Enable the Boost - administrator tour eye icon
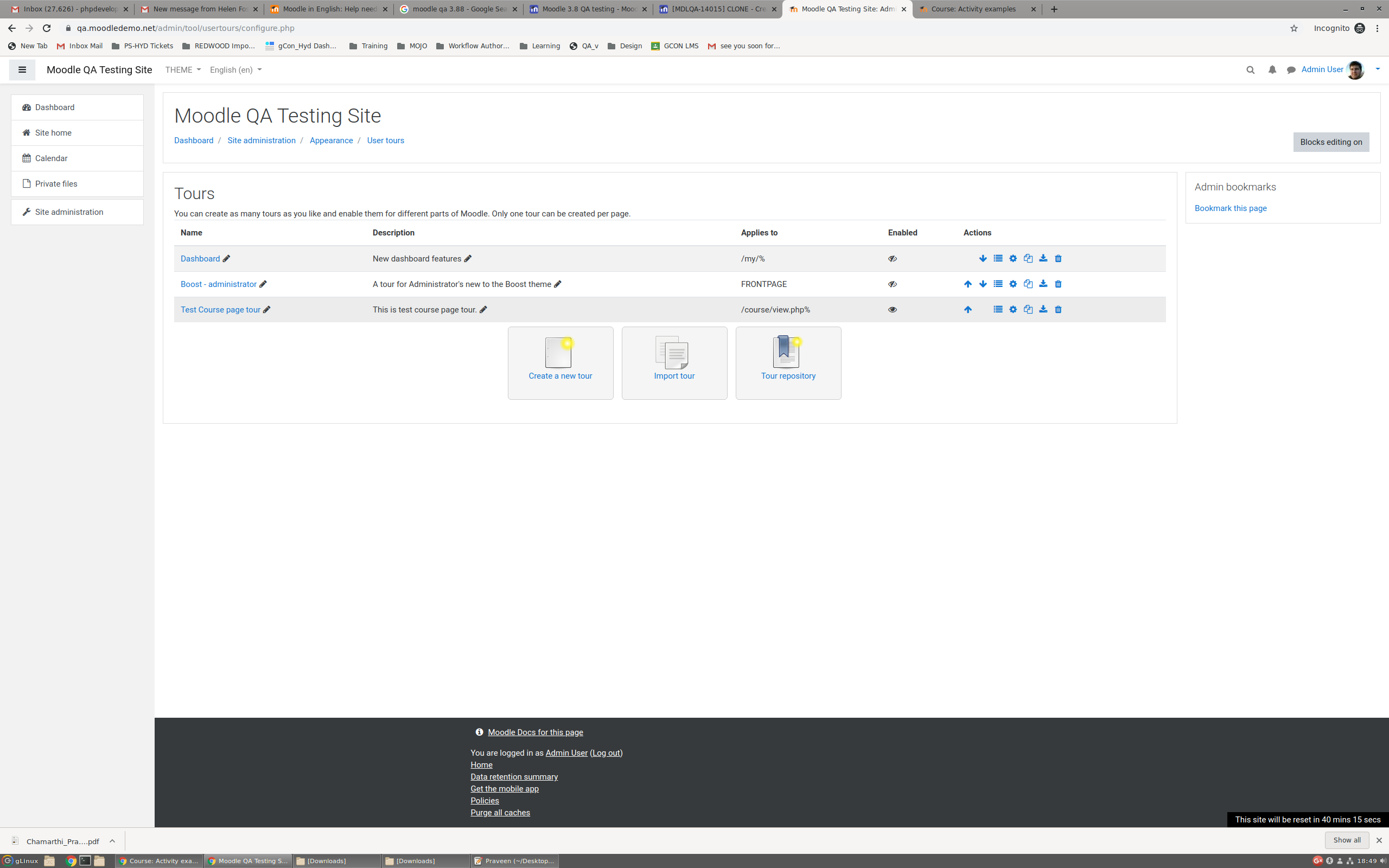Screen dimensions: 1389x868 (892, 284)
